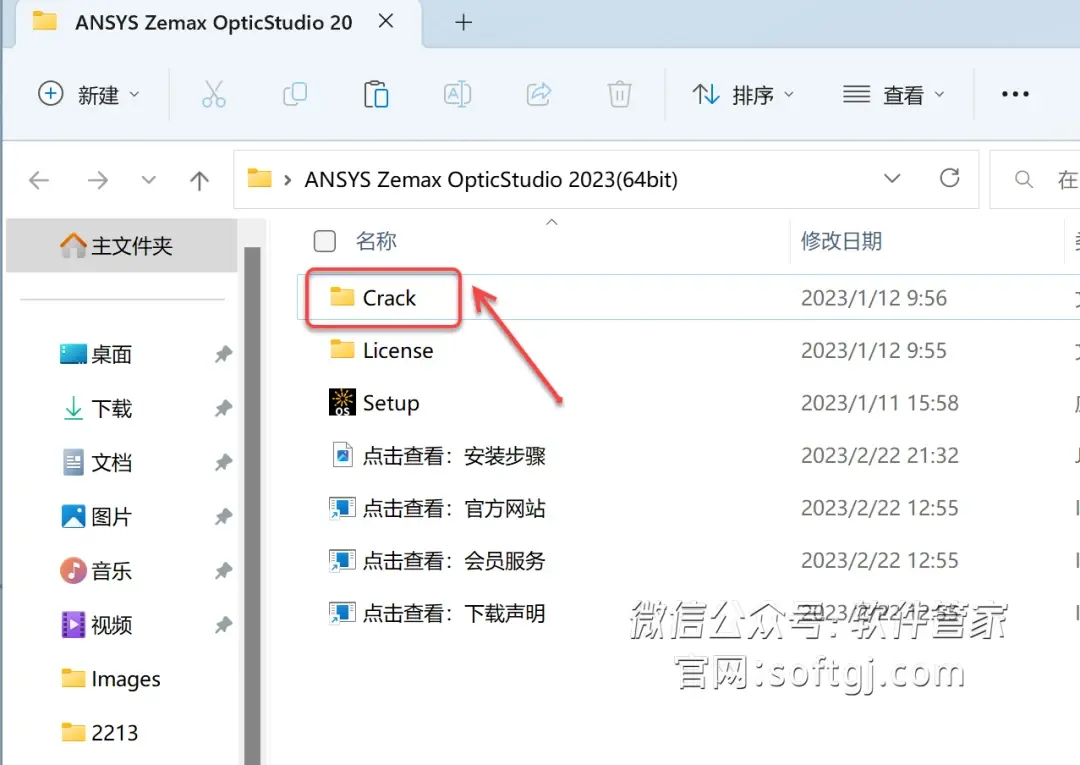Open 点击查看：官方网站 shortcut
The image size is (1080, 765).
(x=438, y=508)
